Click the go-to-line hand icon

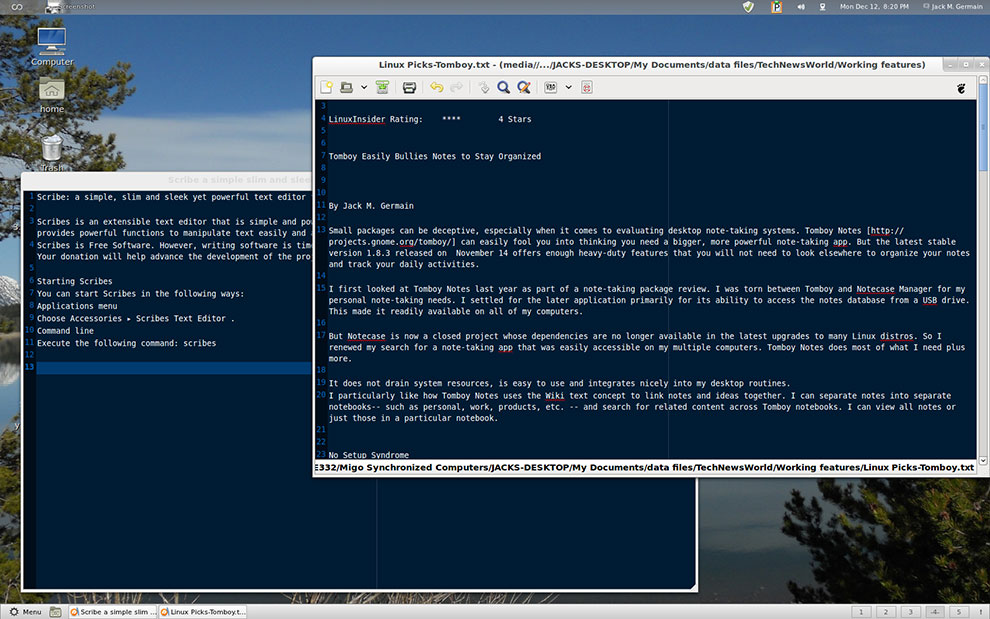click(x=484, y=87)
